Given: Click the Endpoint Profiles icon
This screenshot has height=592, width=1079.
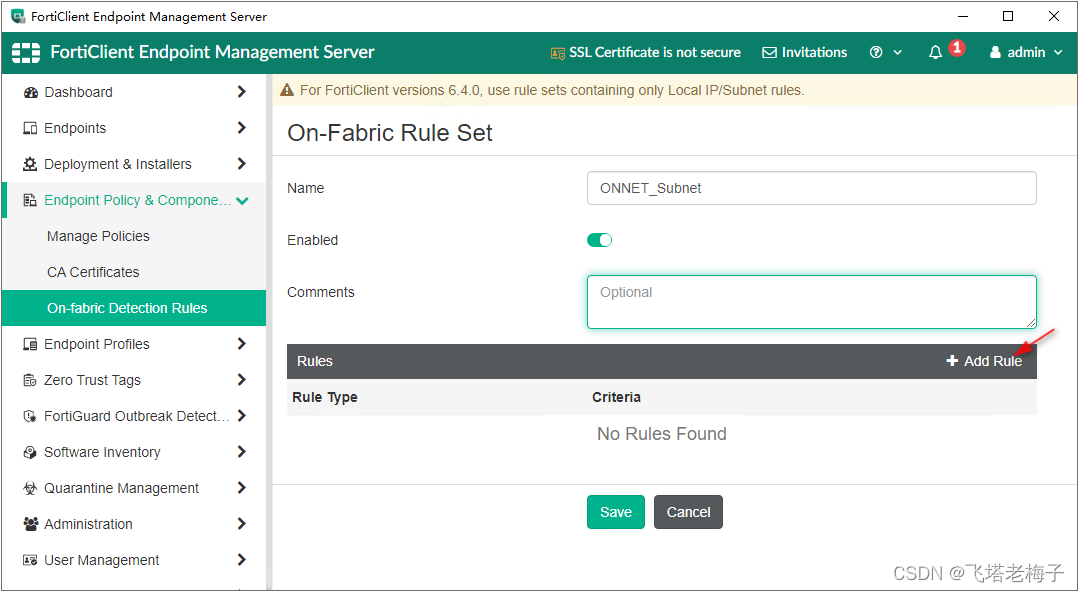Looking at the screenshot, I should [30, 344].
